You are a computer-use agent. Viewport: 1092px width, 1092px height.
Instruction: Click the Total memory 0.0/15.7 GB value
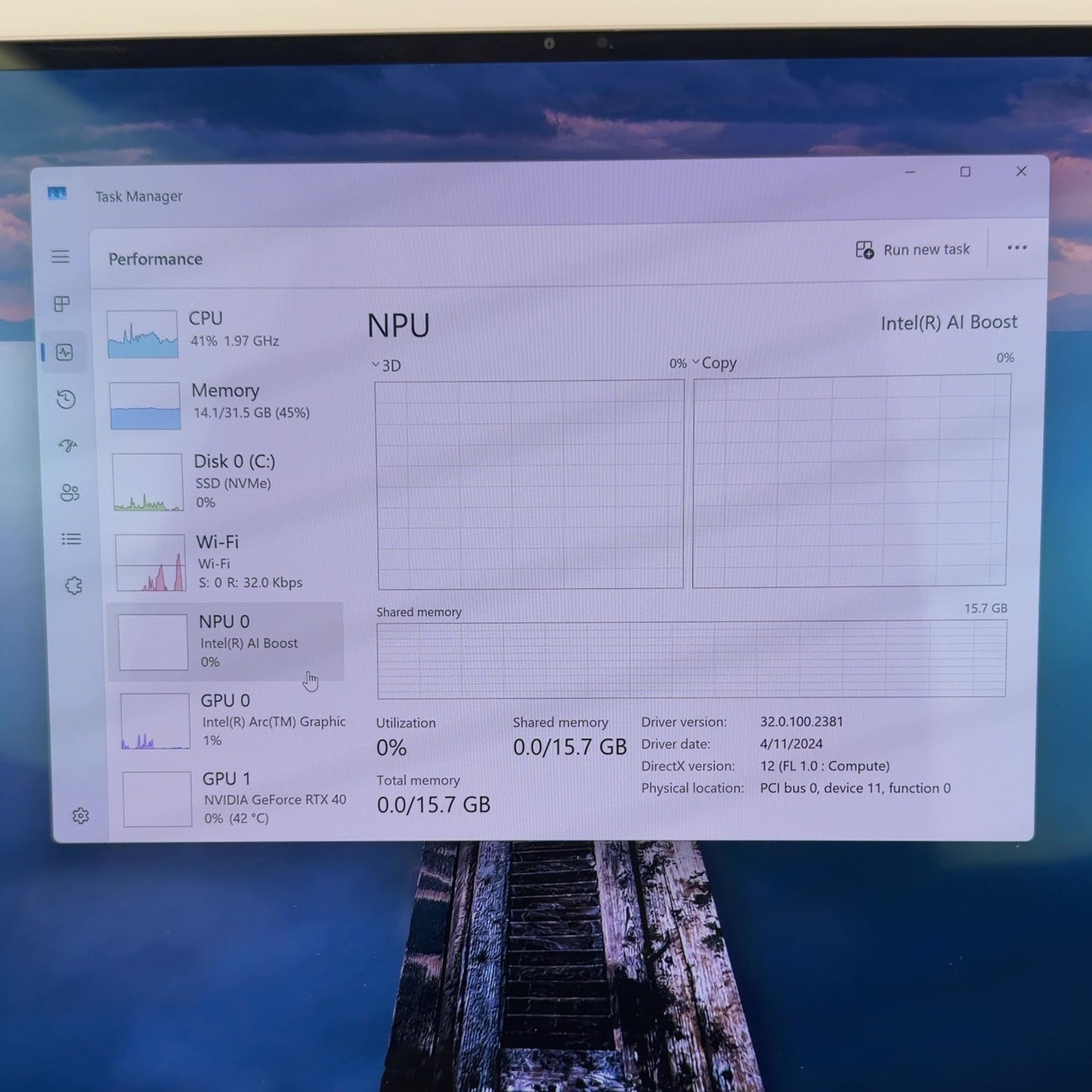(434, 805)
